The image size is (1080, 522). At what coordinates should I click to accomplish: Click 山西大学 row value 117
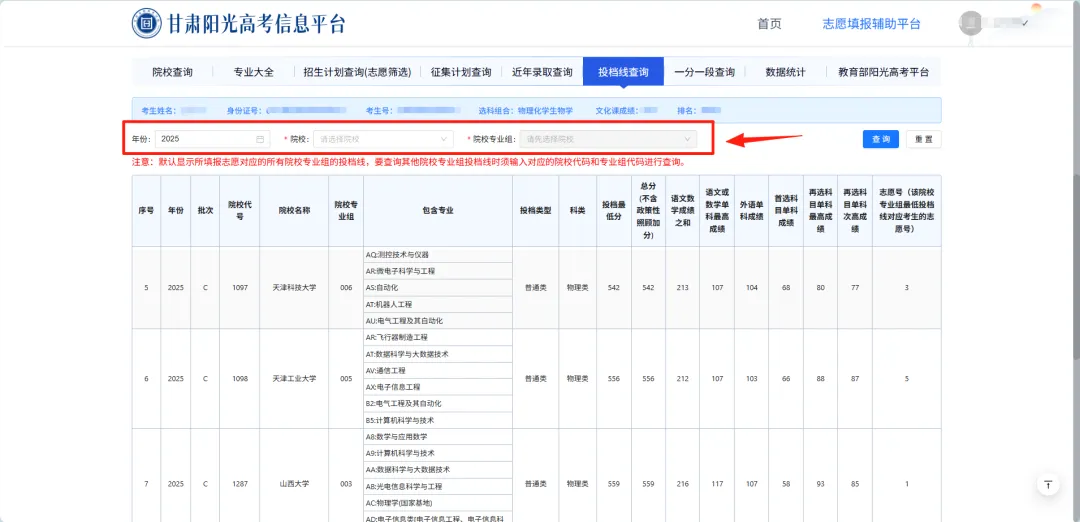(717, 484)
